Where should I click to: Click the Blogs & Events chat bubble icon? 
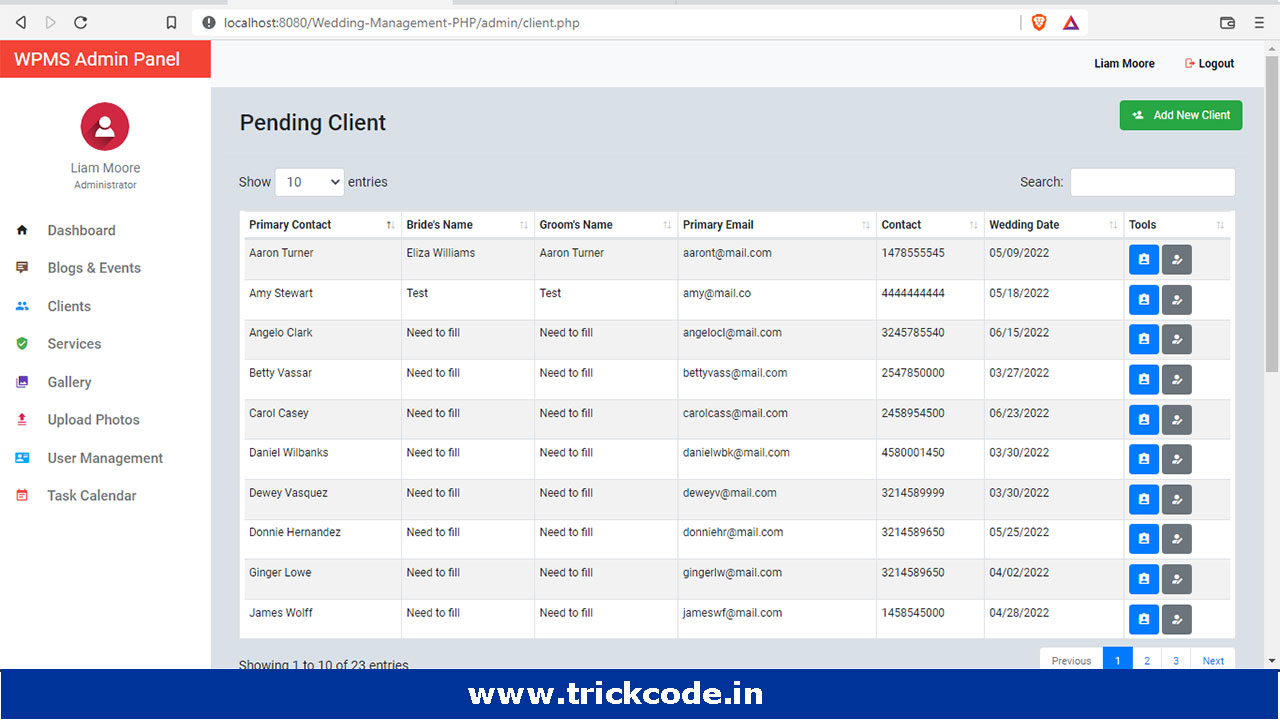[x=22, y=267]
